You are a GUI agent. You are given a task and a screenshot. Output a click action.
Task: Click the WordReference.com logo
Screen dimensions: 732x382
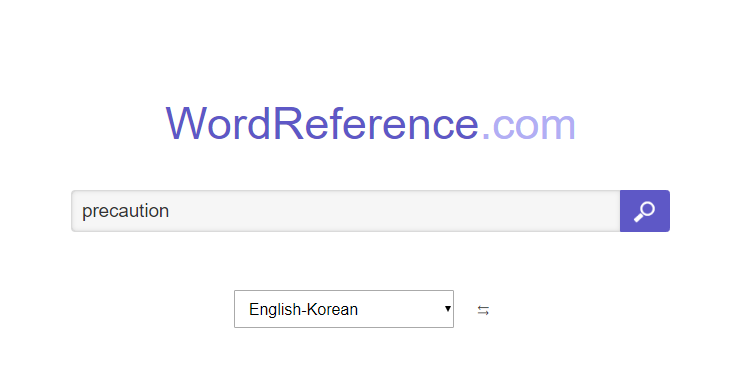371,124
